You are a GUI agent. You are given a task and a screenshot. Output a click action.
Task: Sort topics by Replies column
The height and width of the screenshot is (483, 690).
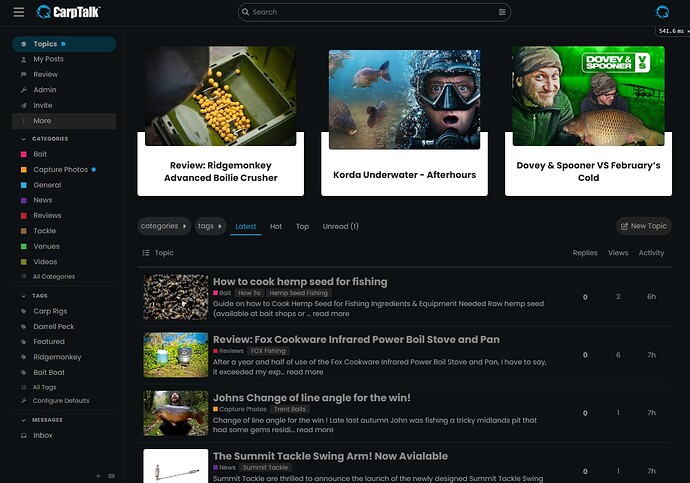point(585,253)
